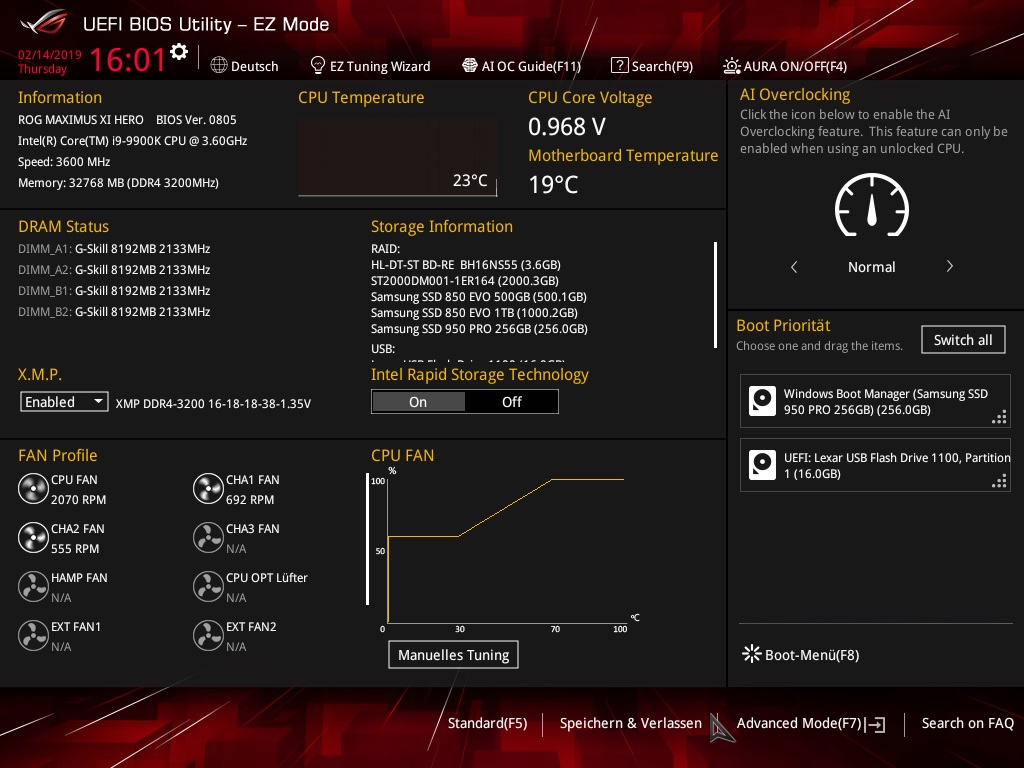Click the globe language icon
Image resolution: width=1024 pixels, height=768 pixels.
(x=219, y=65)
